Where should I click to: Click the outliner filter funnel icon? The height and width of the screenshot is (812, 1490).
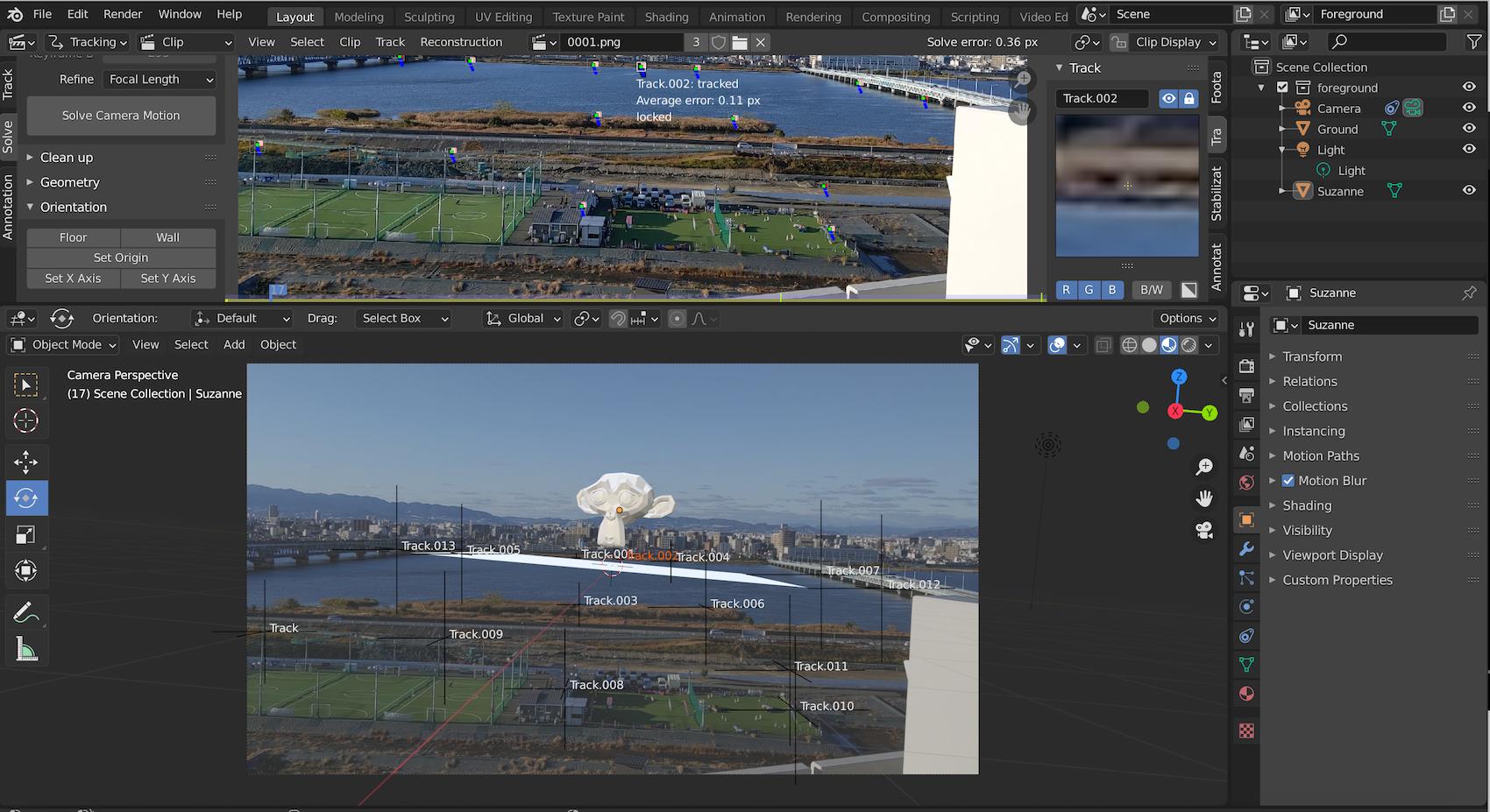tap(1474, 41)
